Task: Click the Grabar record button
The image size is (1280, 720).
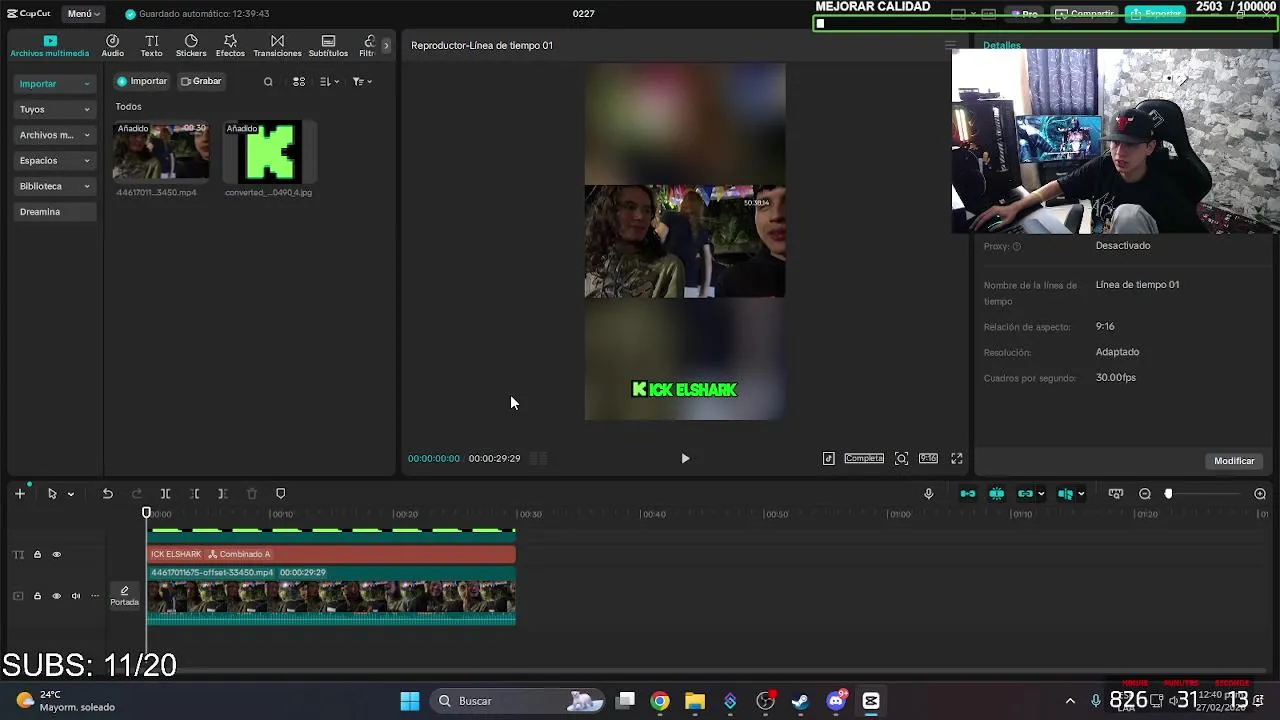Action: pos(201,81)
